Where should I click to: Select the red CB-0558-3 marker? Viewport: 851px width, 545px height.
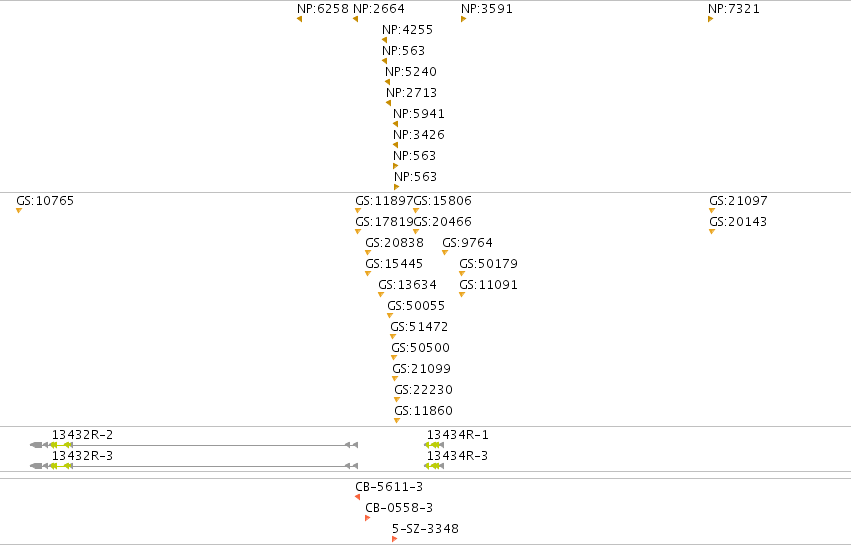pos(367,518)
